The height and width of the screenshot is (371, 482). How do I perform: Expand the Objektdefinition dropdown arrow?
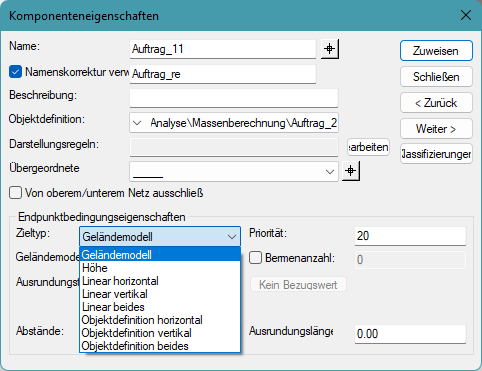[137, 123]
